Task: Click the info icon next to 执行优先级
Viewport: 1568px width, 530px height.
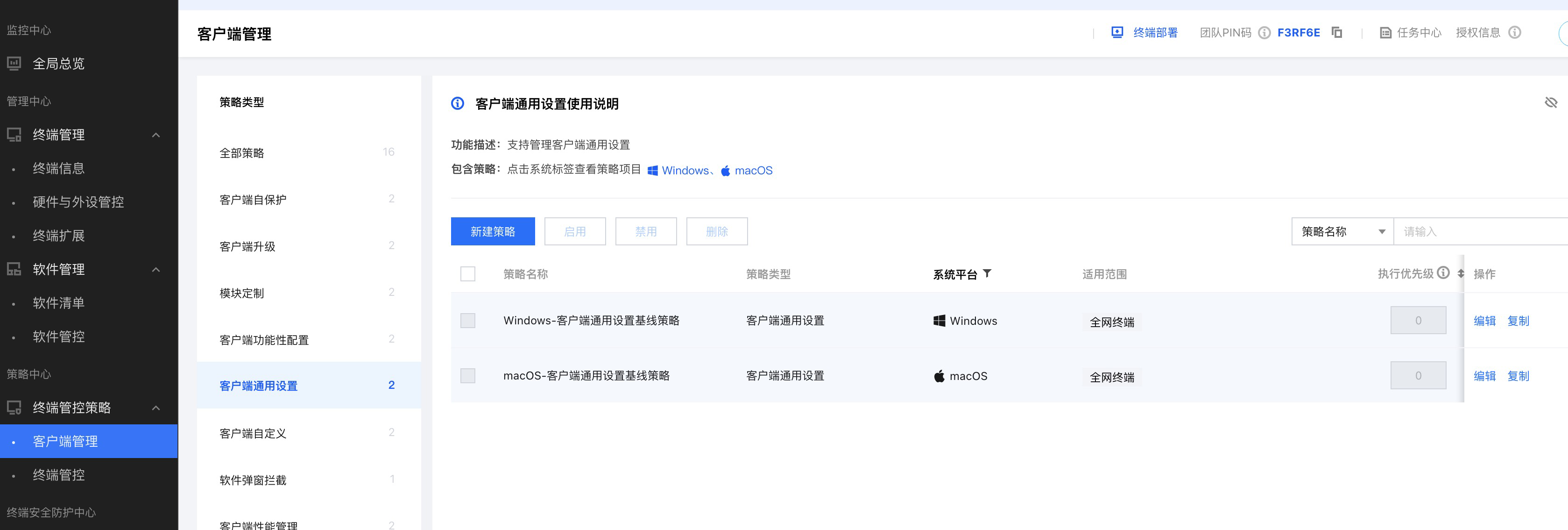Action: tap(1443, 273)
